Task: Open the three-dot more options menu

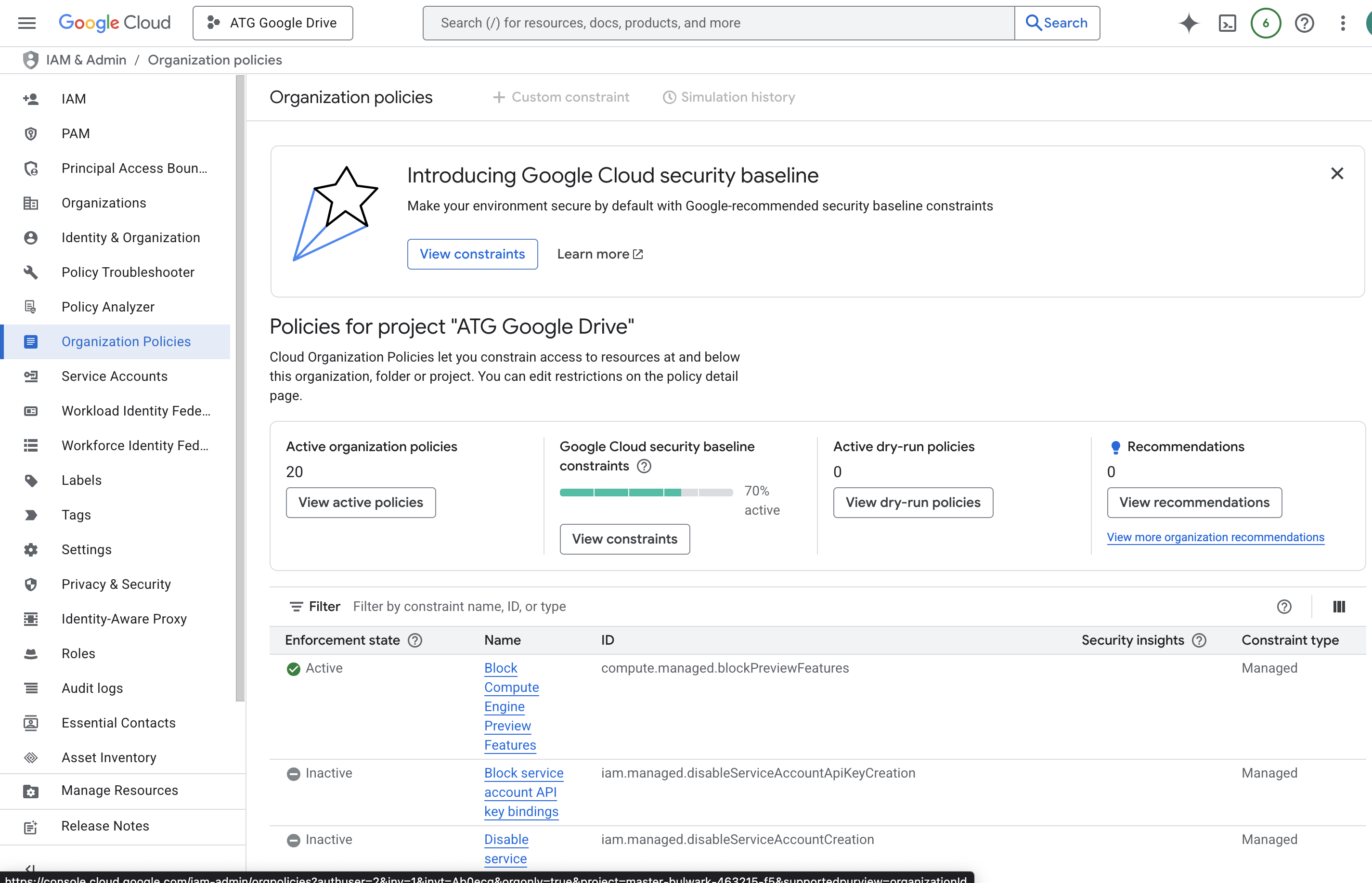Action: [x=1342, y=23]
